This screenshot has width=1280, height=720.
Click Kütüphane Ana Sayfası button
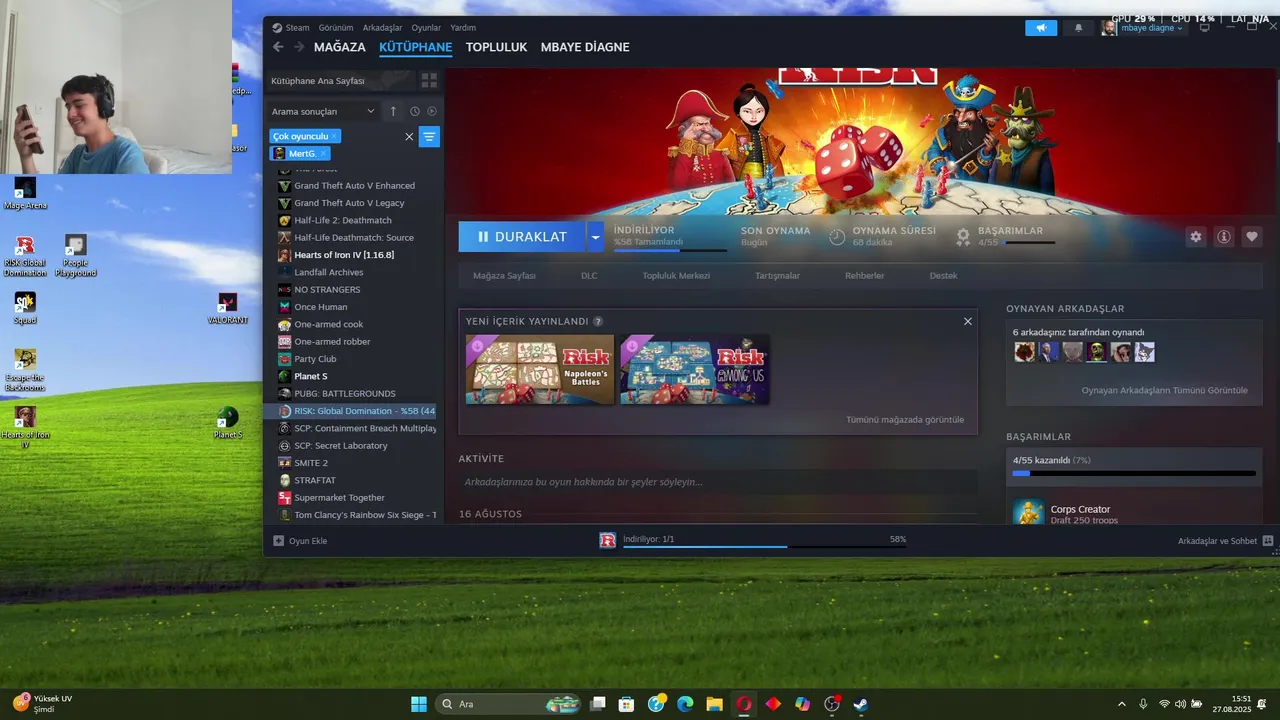pos(340,81)
